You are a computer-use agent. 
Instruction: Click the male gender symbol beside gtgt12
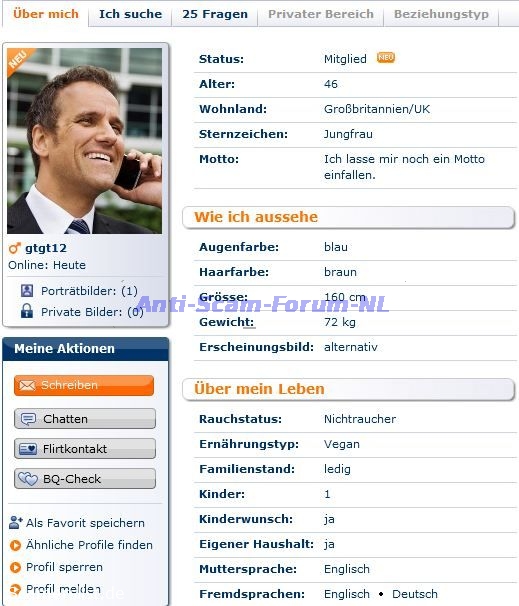click(x=15, y=248)
